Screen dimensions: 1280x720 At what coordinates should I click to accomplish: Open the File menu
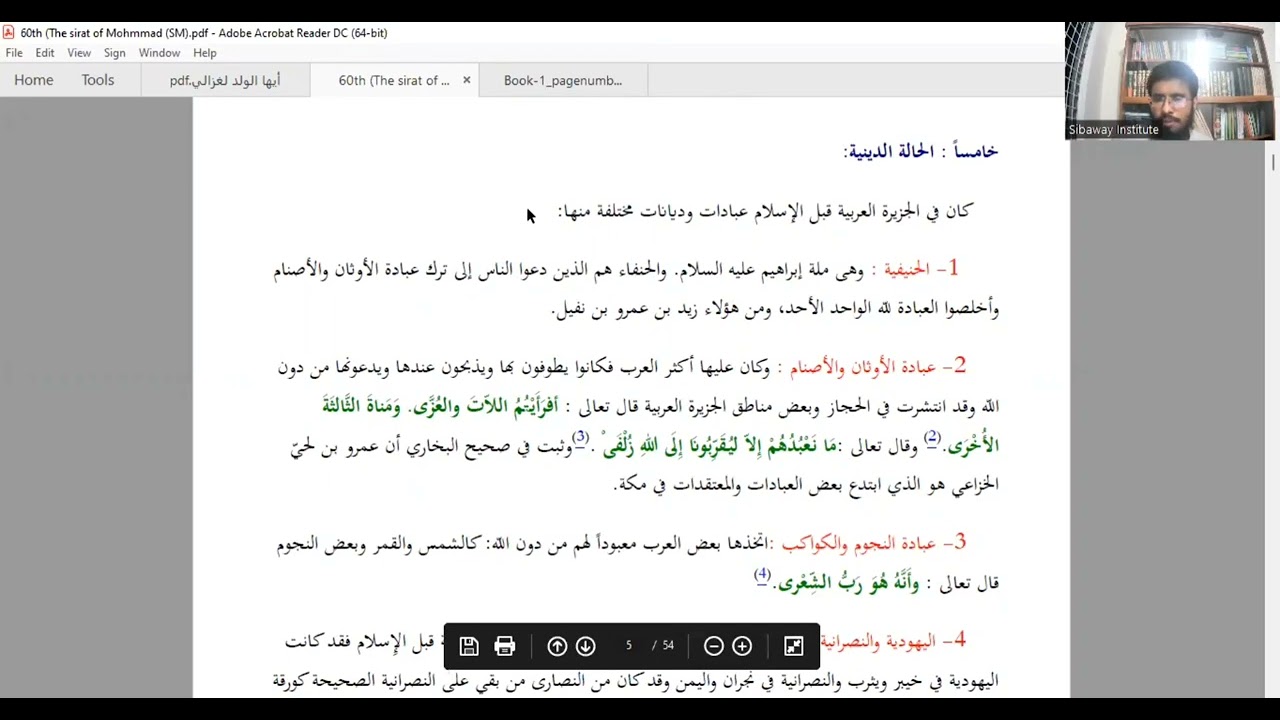14,53
